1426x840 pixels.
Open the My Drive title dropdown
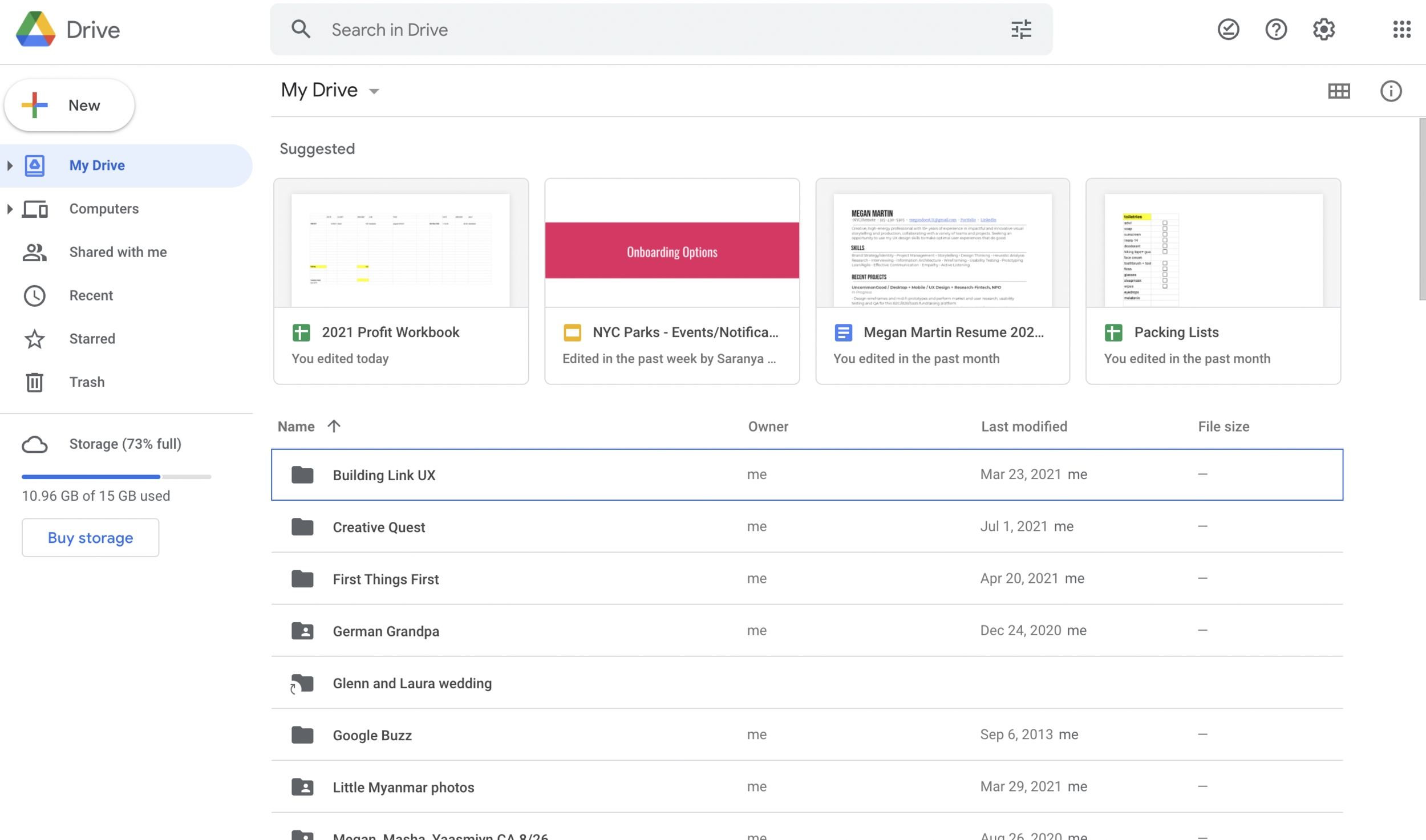pyautogui.click(x=374, y=91)
